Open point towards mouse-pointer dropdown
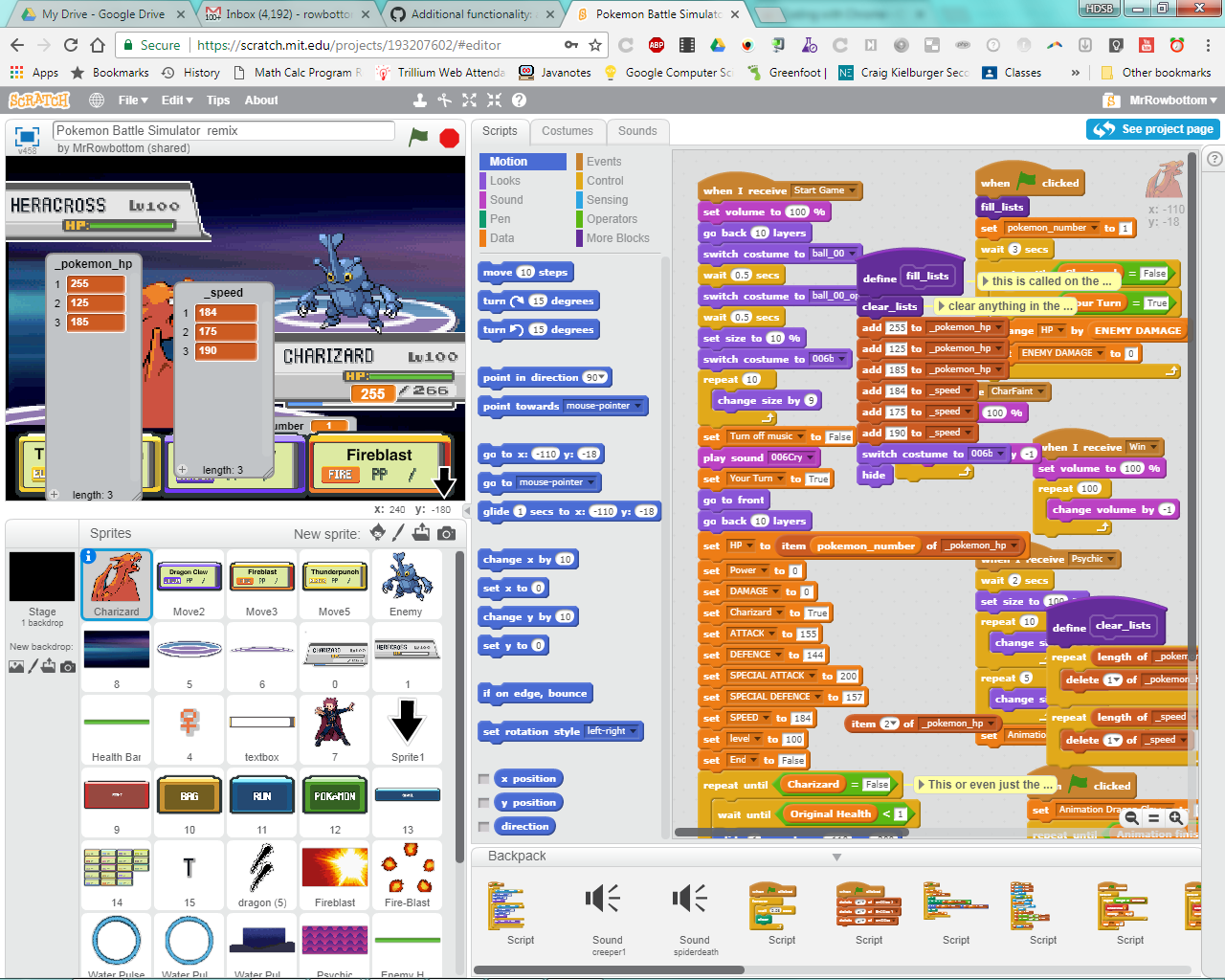 pyautogui.click(x=638, y=406)
